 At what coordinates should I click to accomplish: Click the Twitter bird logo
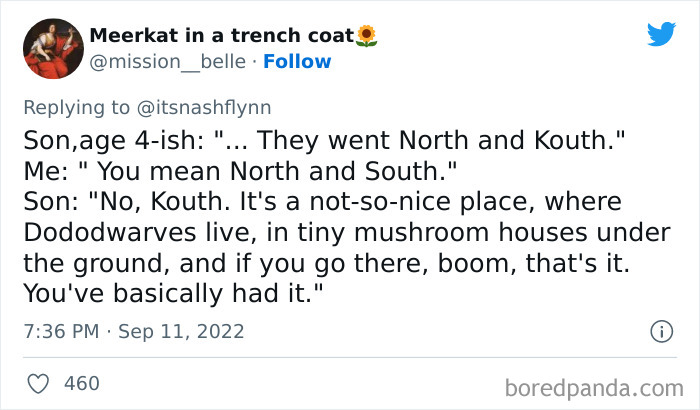point(661,35)
